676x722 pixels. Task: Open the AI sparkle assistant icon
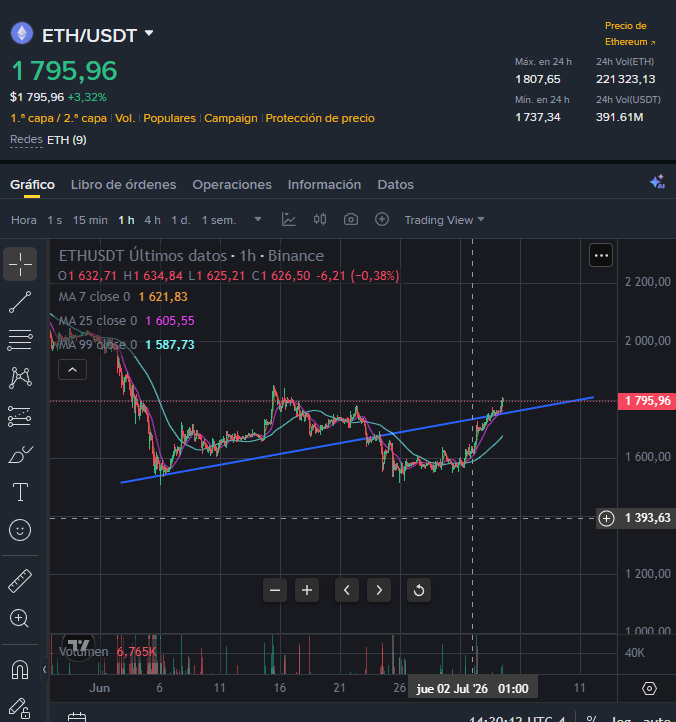pyautogui.click(x=658, y=181)
